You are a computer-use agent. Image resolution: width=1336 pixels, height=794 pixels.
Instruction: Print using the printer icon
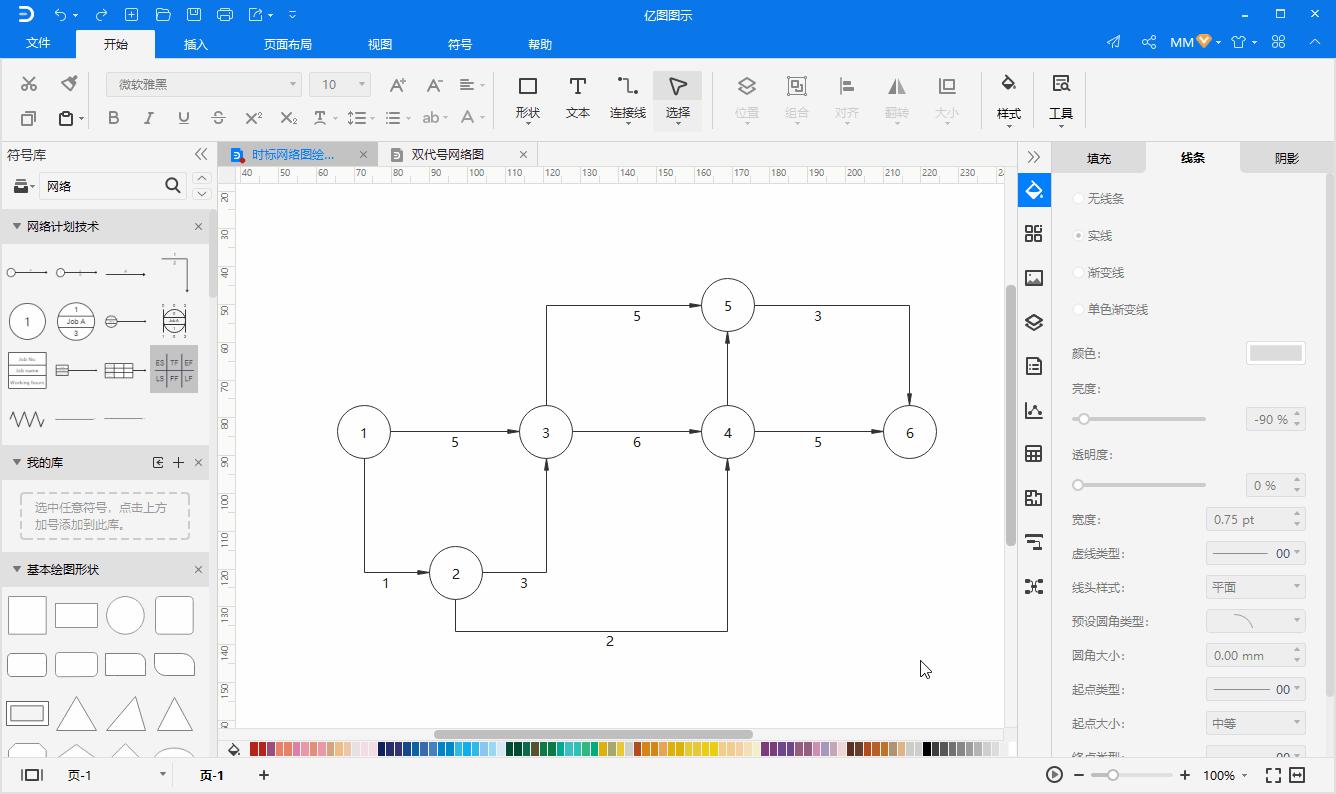pyautogui.click(x=225, y=15)
